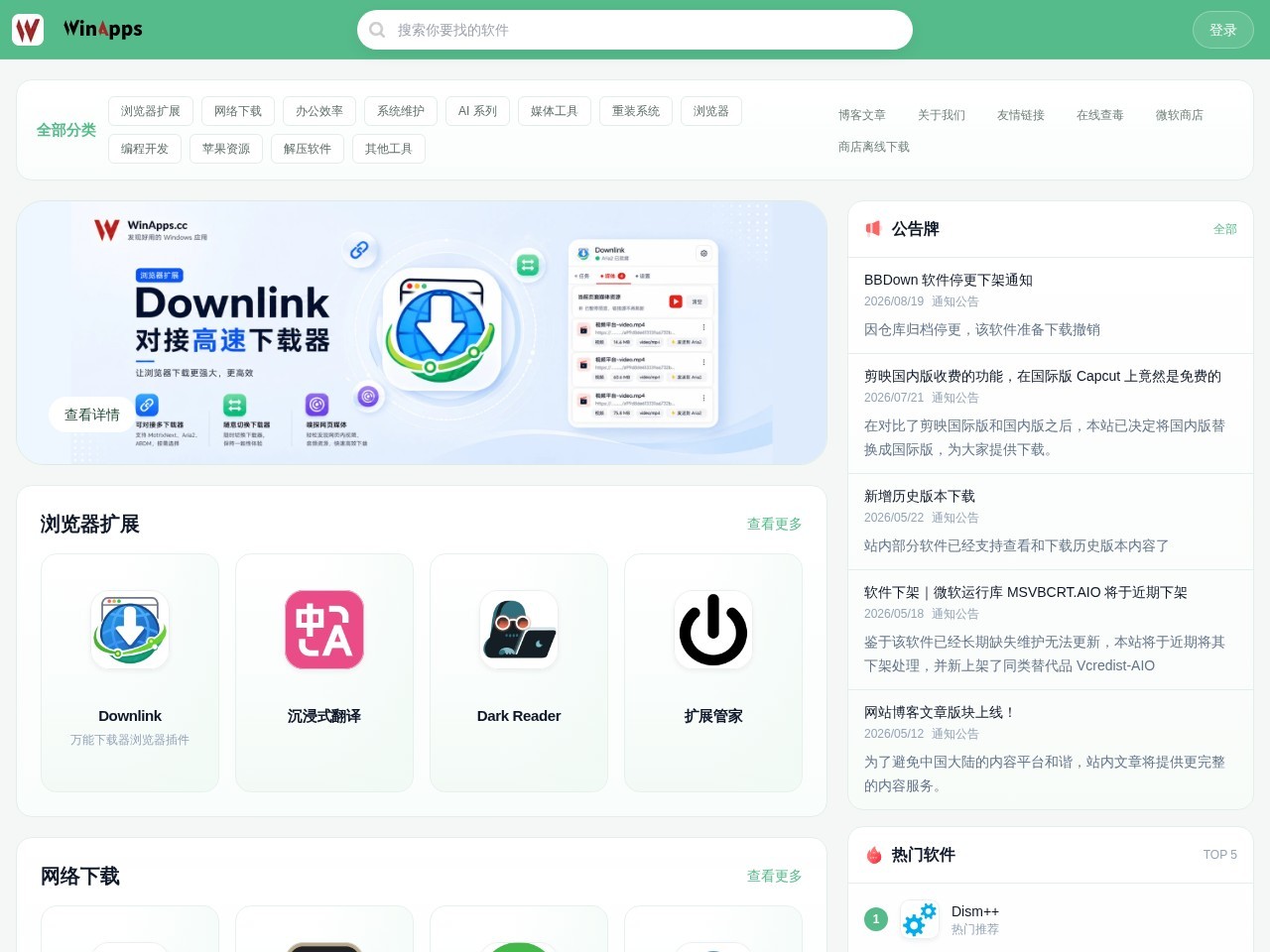Select the 浏览器 category tag
This screenshot has height=952, width=1270.
(711, 111)
